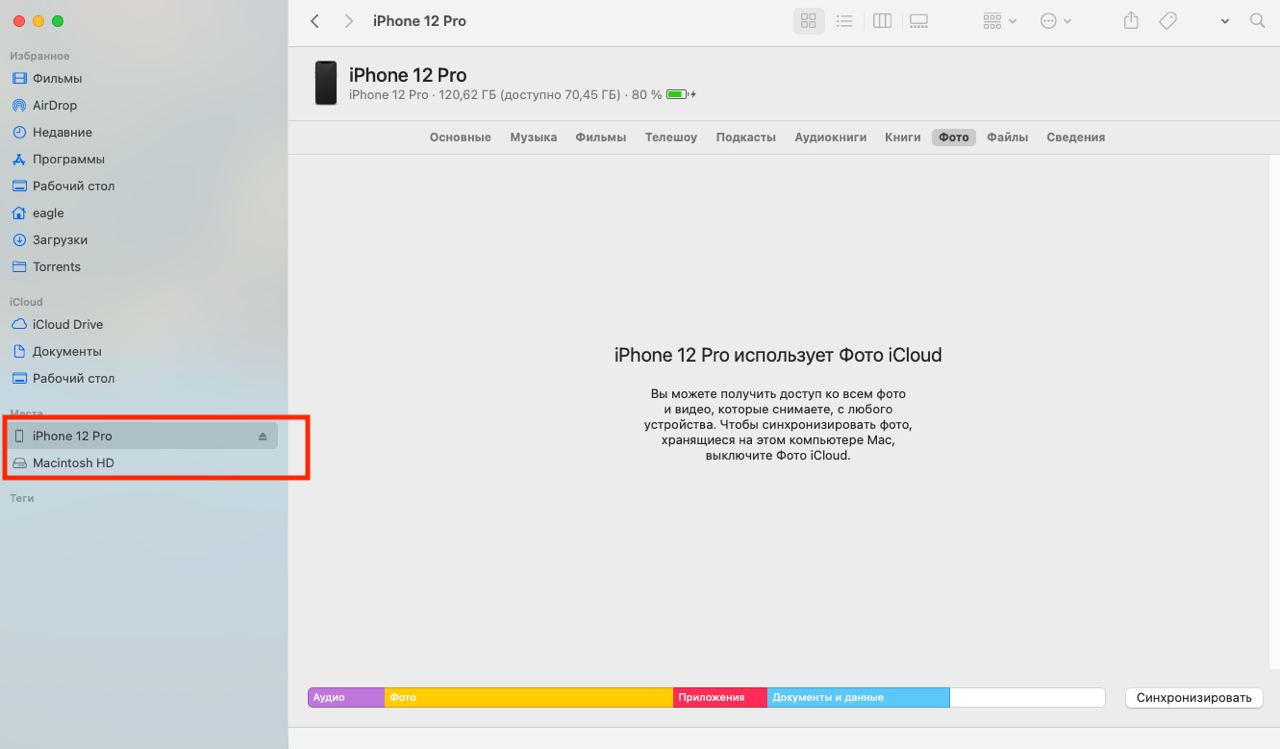Switch to the Аудиокниги tab
1280x749 pixels.
pos(830,137)
